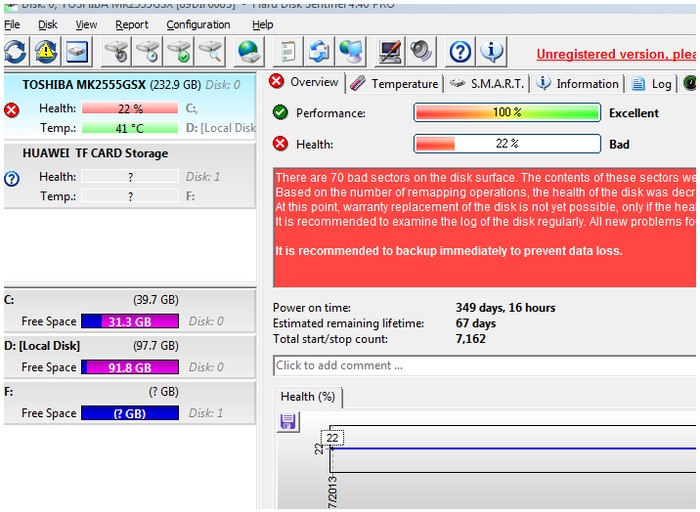Click the disk with stethoscope test icon
This screenshot has width=700, height=512.
(x=116, y=52)
